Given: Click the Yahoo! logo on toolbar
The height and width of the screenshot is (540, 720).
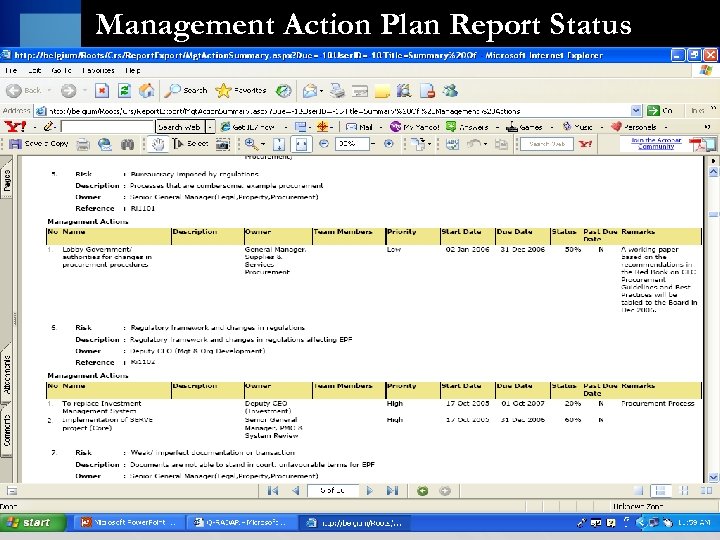Looking at the screenshot, I should (15, 126).
